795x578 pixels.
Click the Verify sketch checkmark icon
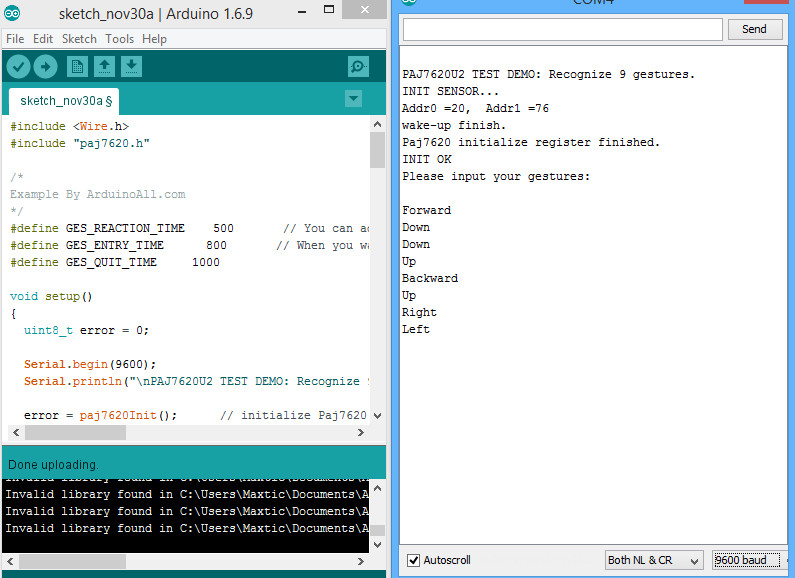point(18,66)
